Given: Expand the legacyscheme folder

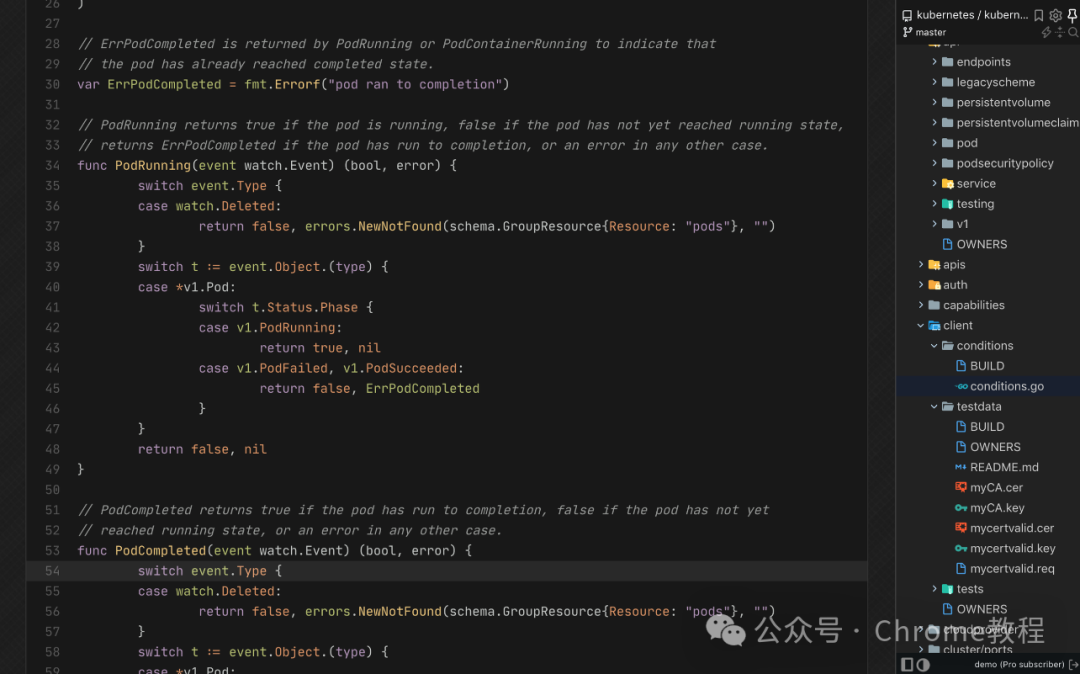Looking at the screenshot, I should [x=935, y=82].
